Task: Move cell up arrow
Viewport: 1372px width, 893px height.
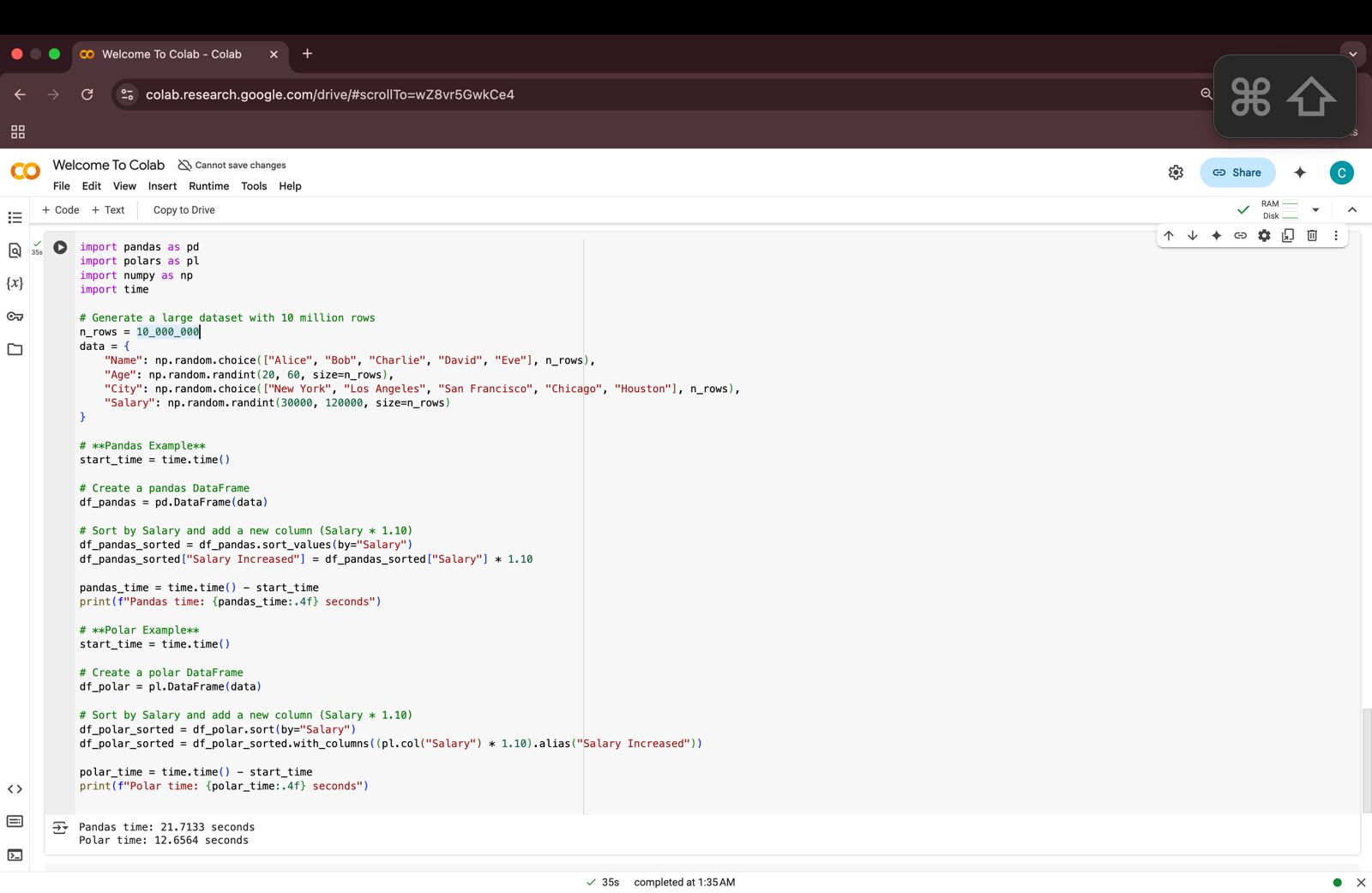Action: pos(1169,236)
